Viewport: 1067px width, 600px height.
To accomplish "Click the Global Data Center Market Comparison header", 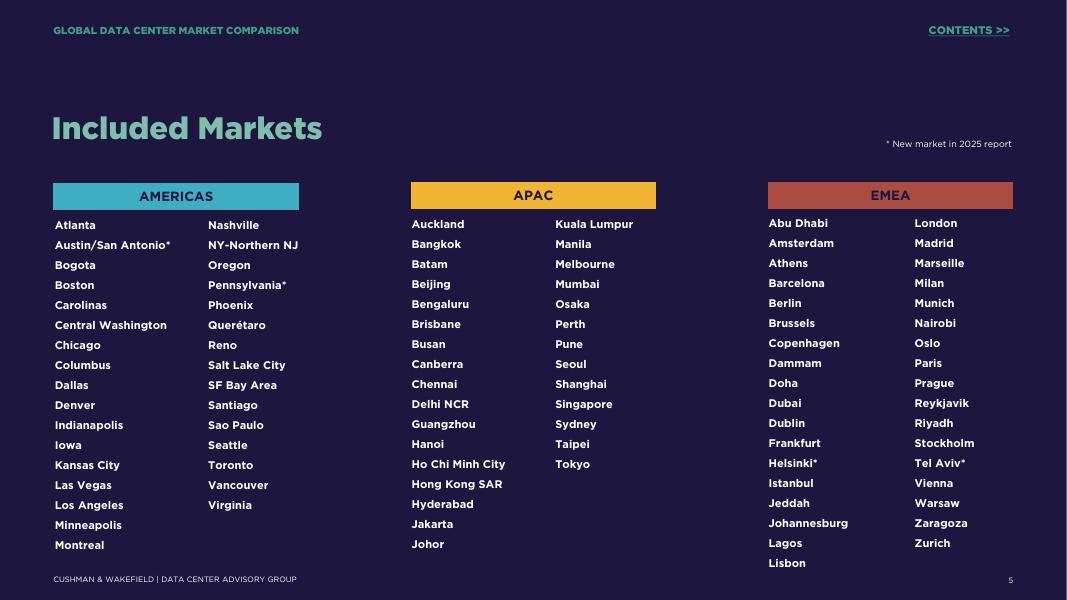I will [176, 30].
